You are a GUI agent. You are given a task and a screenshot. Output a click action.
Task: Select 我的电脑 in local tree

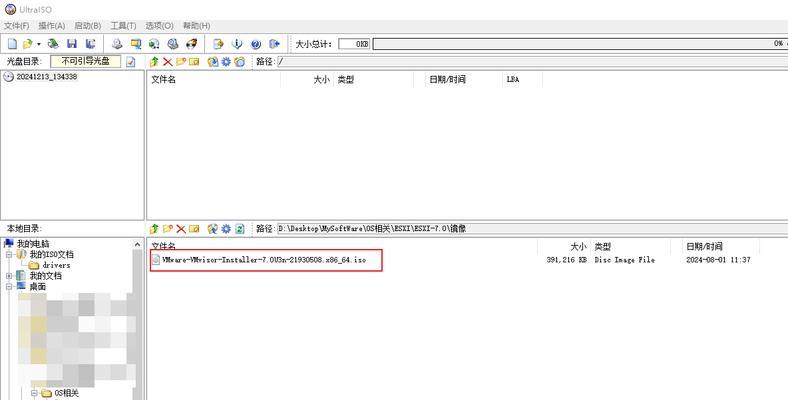(x=27, y=244)
